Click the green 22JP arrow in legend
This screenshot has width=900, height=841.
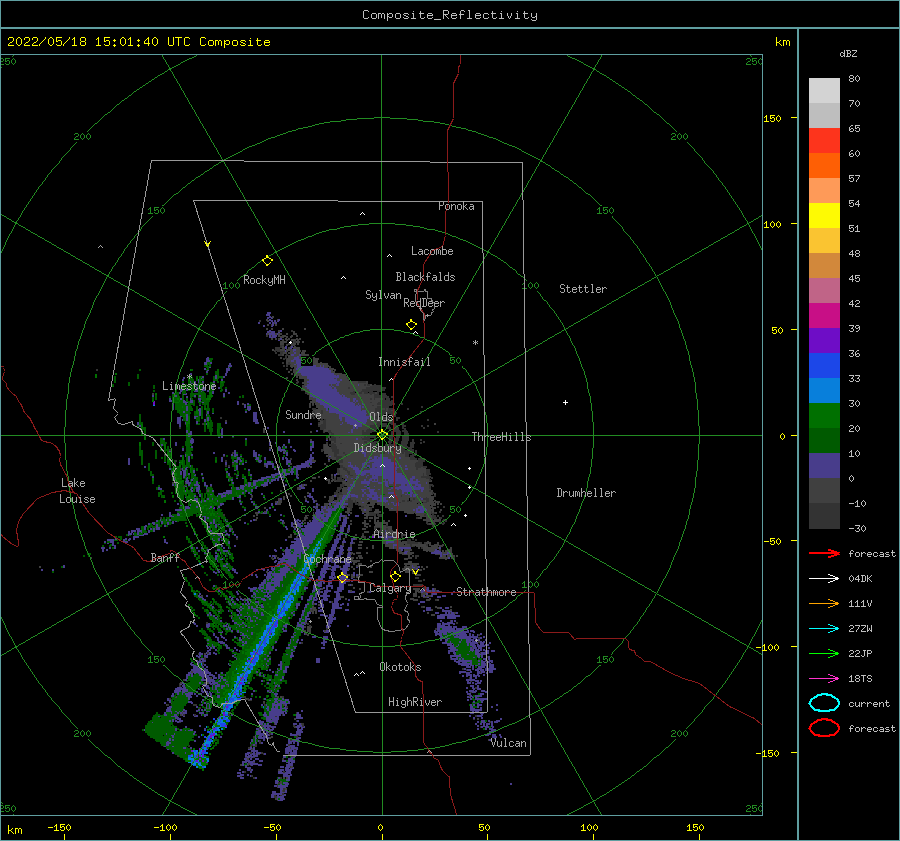(824, 653)
